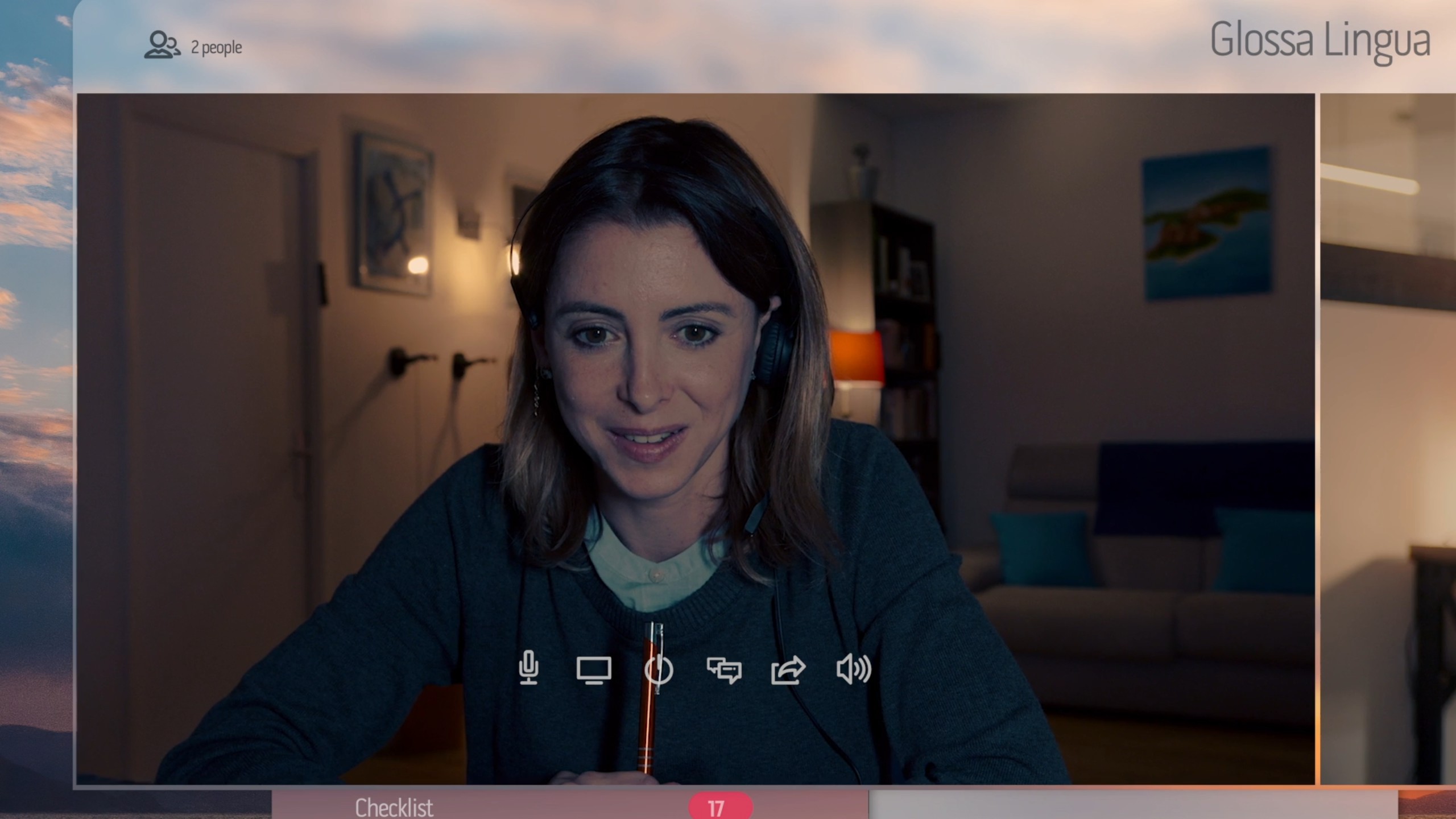Open the chat bubbles icon
1456x819 pixels.
tap(723, 670)
